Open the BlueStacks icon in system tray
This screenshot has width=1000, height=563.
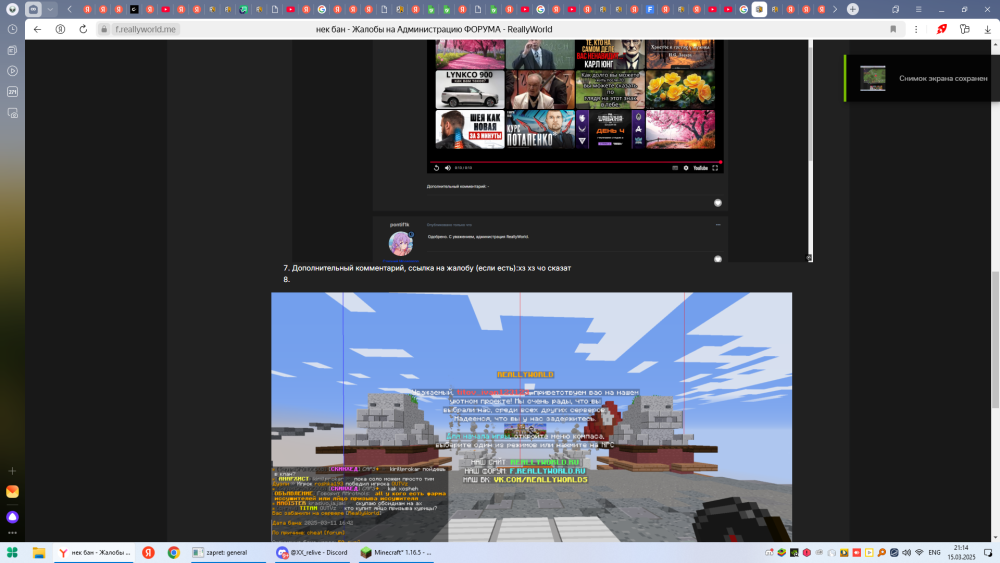(781, 553)
